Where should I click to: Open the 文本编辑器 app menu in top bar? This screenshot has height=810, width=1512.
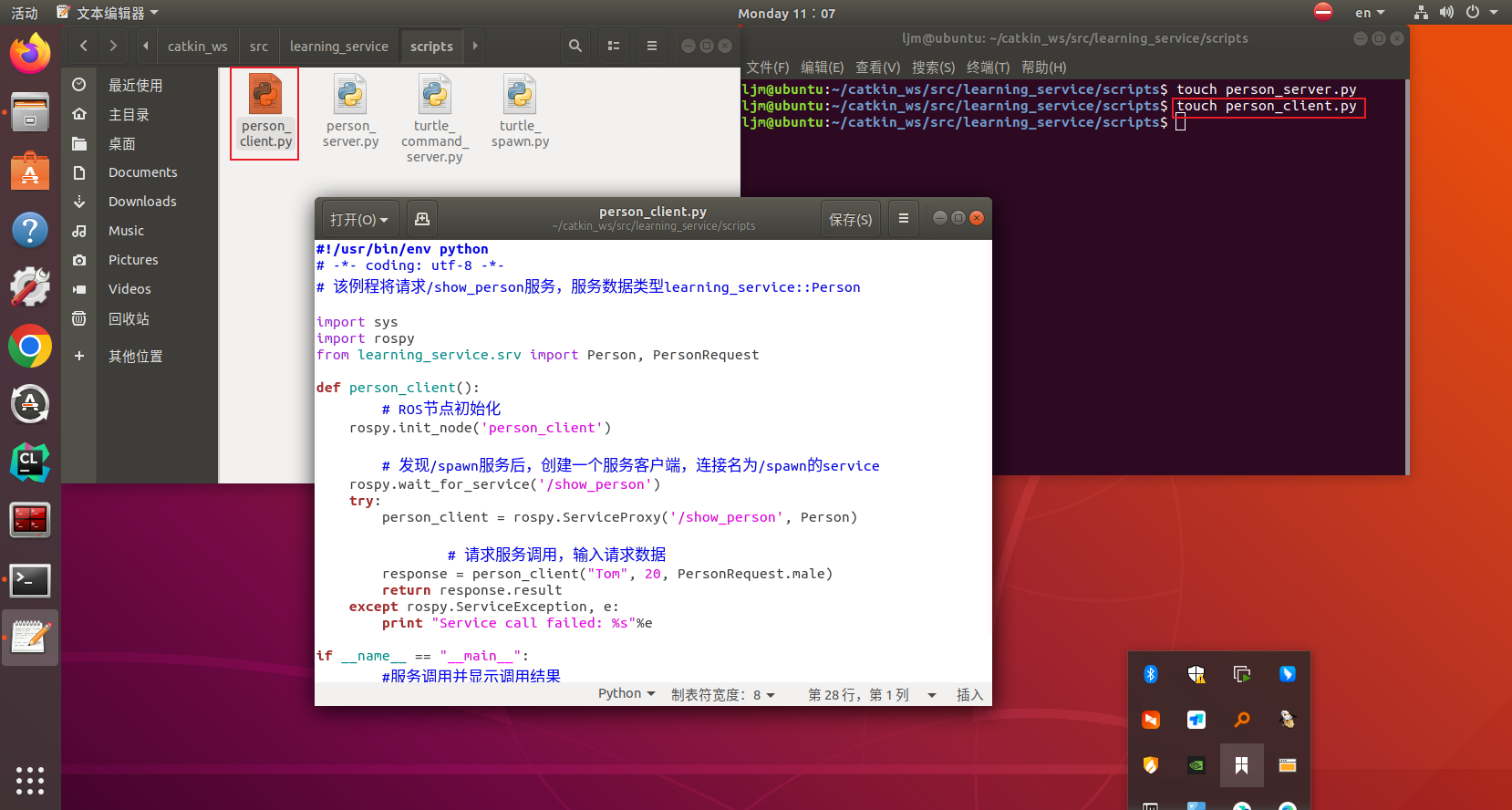tap(108, 13)
